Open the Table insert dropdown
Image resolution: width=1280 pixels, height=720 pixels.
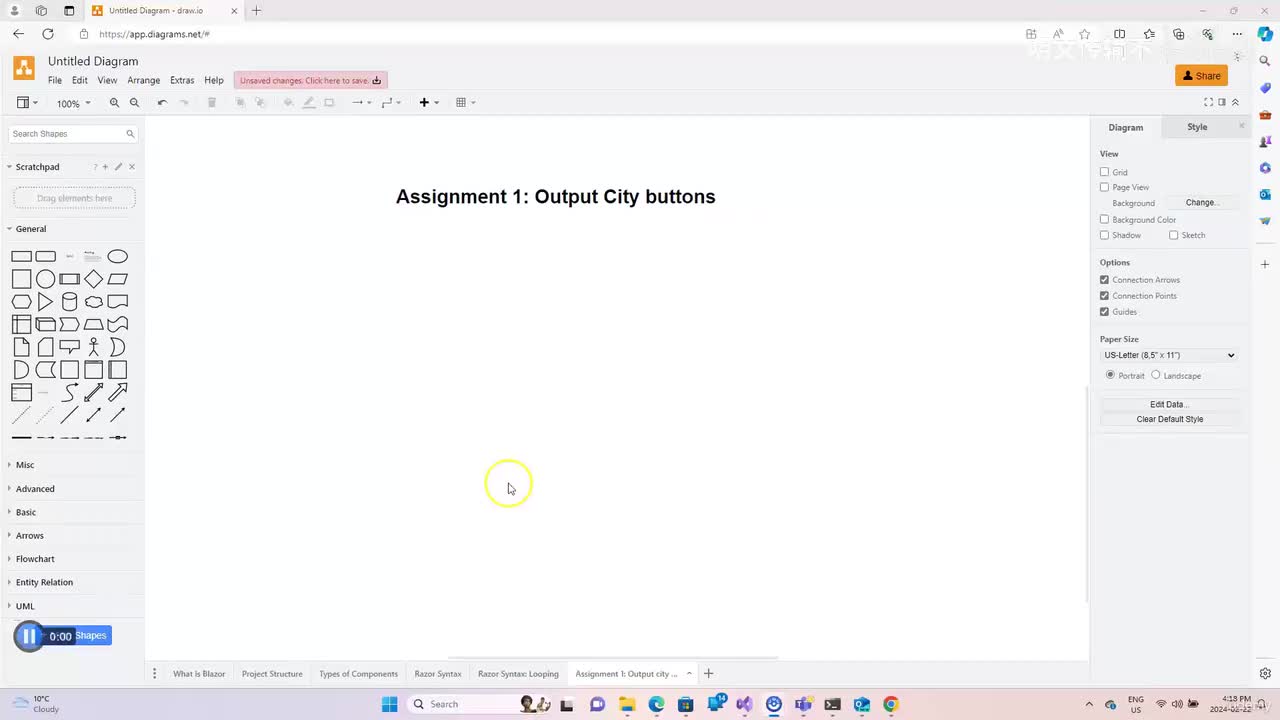pyautogui.click(x=465, y=103)
